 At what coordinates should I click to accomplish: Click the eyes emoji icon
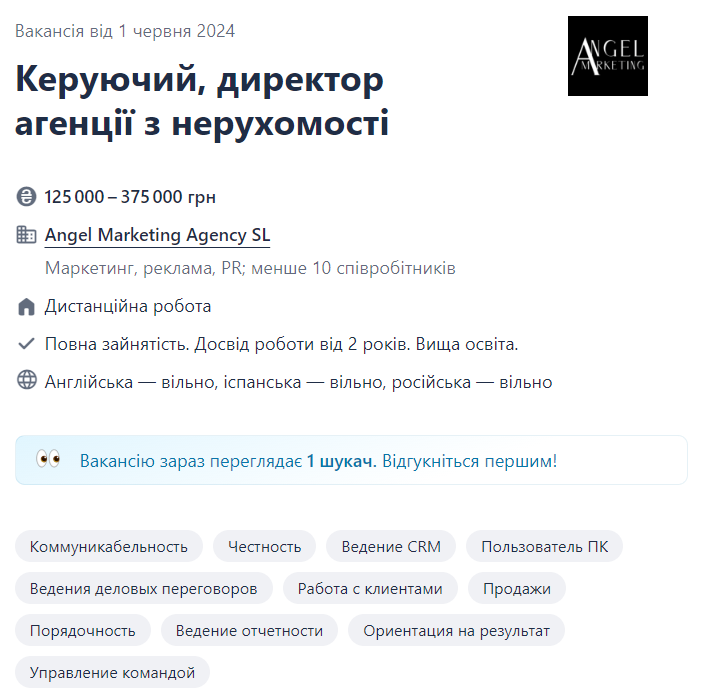(48, 460)
